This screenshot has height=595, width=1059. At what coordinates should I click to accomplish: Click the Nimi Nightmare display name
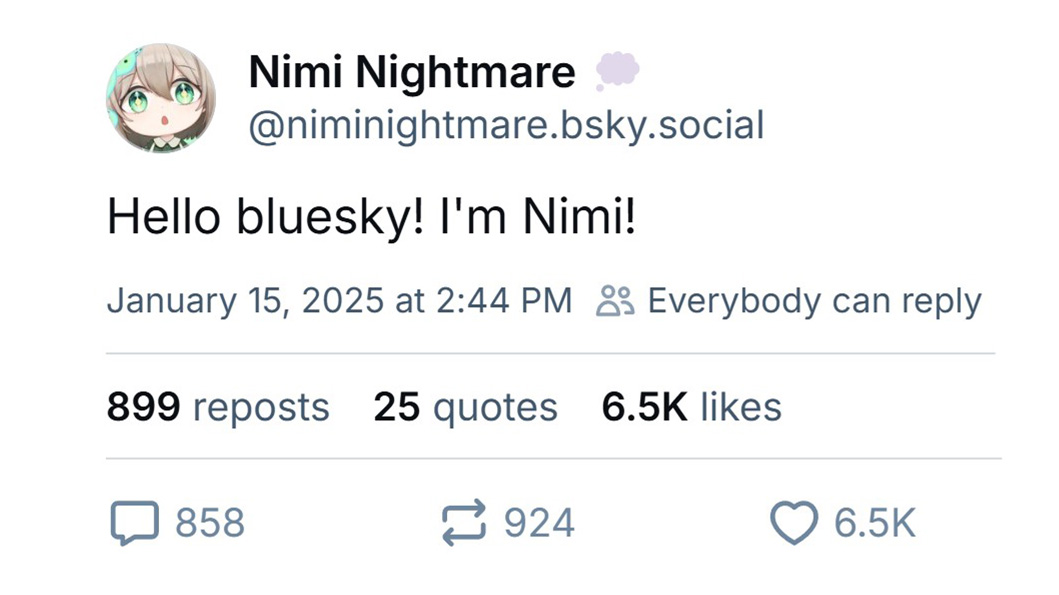(x=412, y=72)
